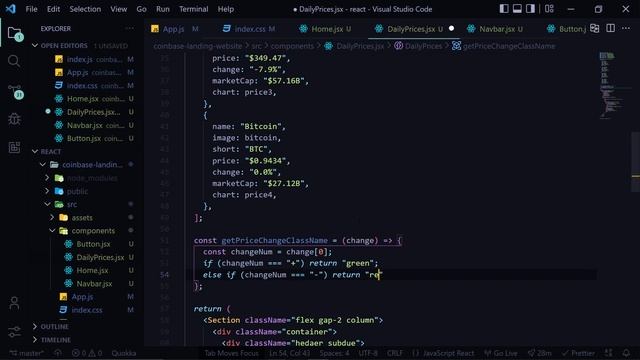Open the Help menu

(226, 9)
